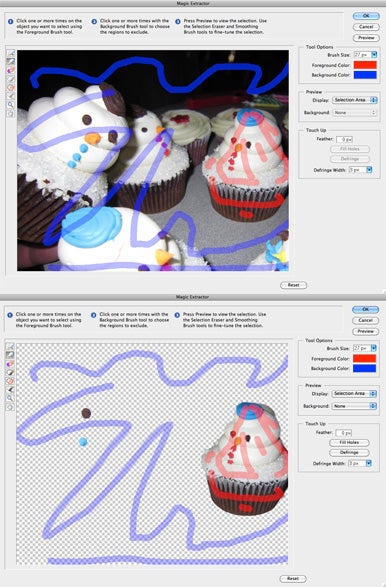Pick Zoom tool in original photo dialog

10,104
